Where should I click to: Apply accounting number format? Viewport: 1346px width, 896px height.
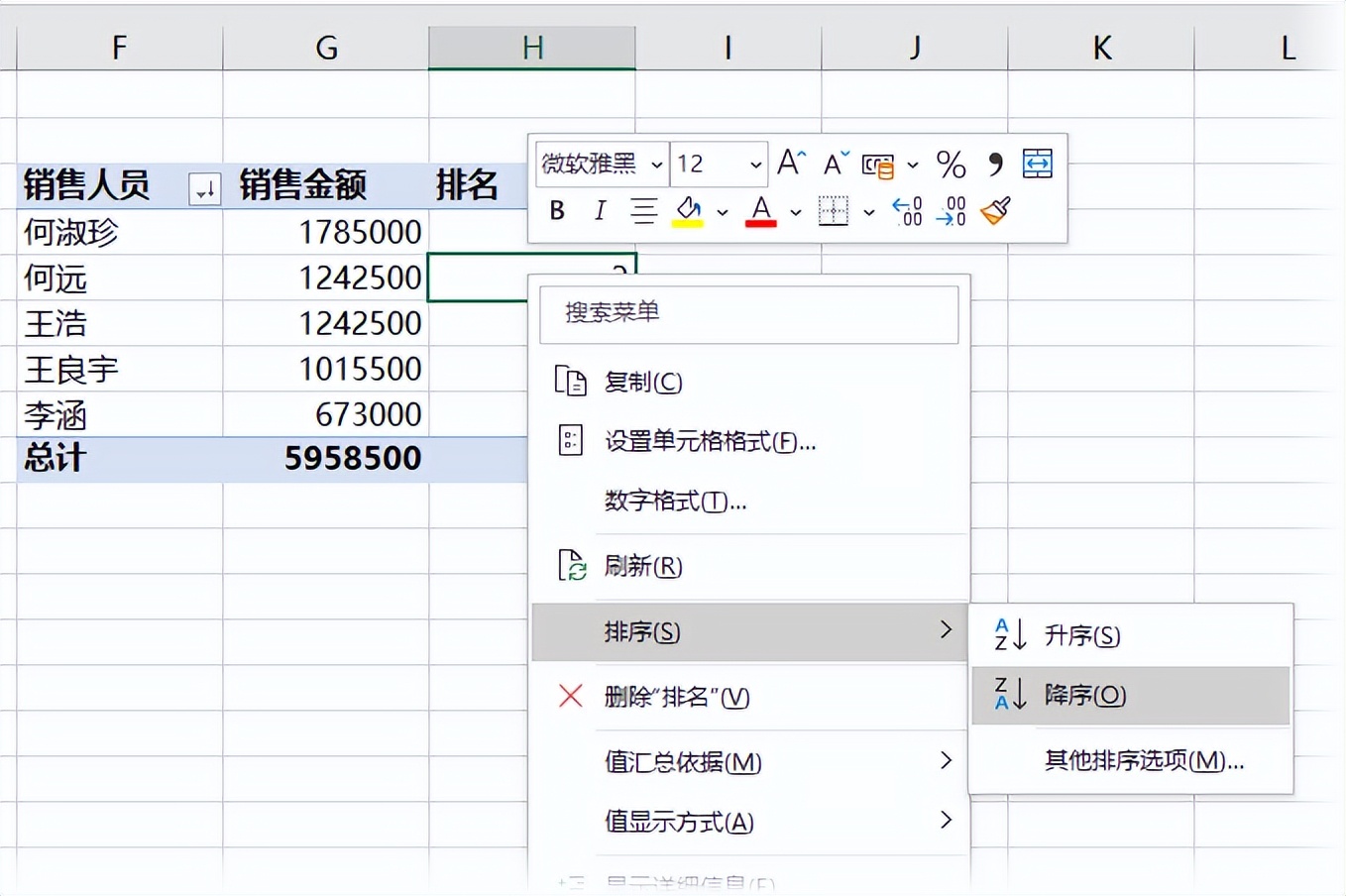coord(877,166)
